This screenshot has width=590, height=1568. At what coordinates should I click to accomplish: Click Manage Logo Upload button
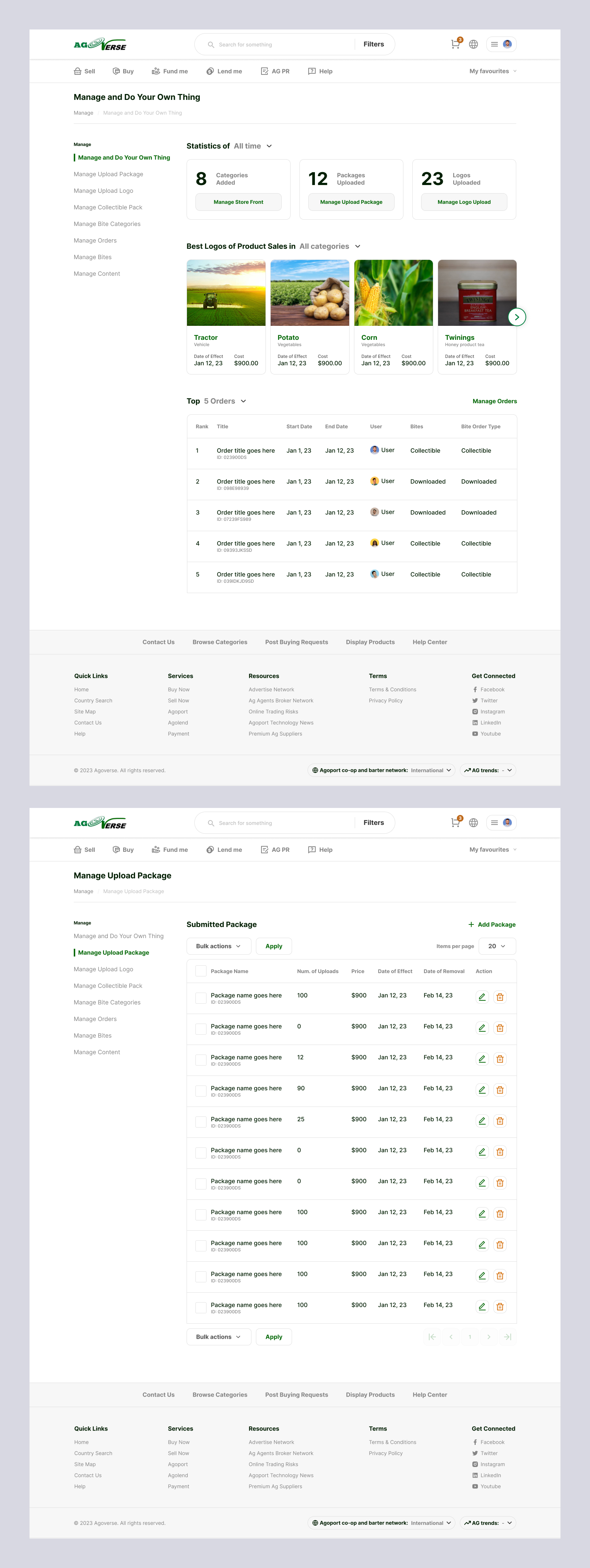[x=464, y=202]
